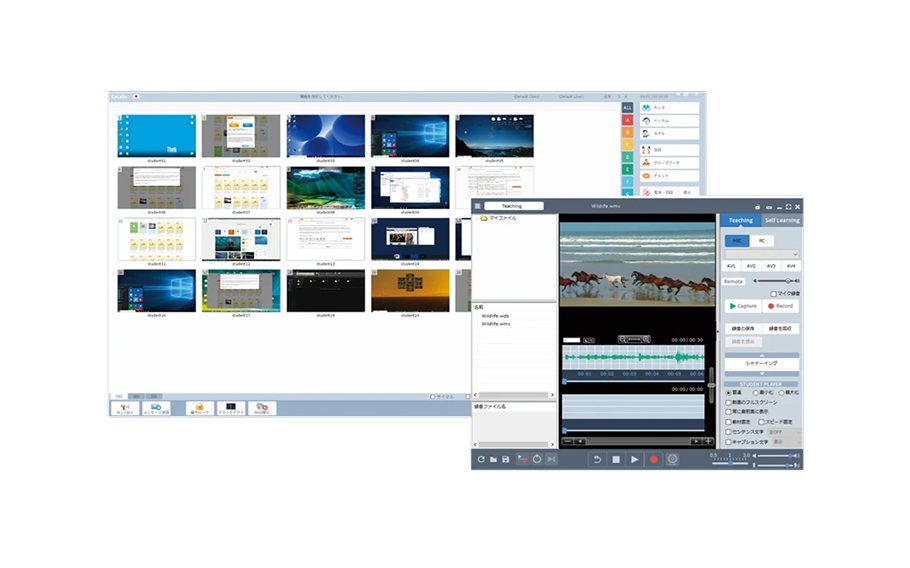
Task: Click the Remote volume slider
Action: click(774, 281)
